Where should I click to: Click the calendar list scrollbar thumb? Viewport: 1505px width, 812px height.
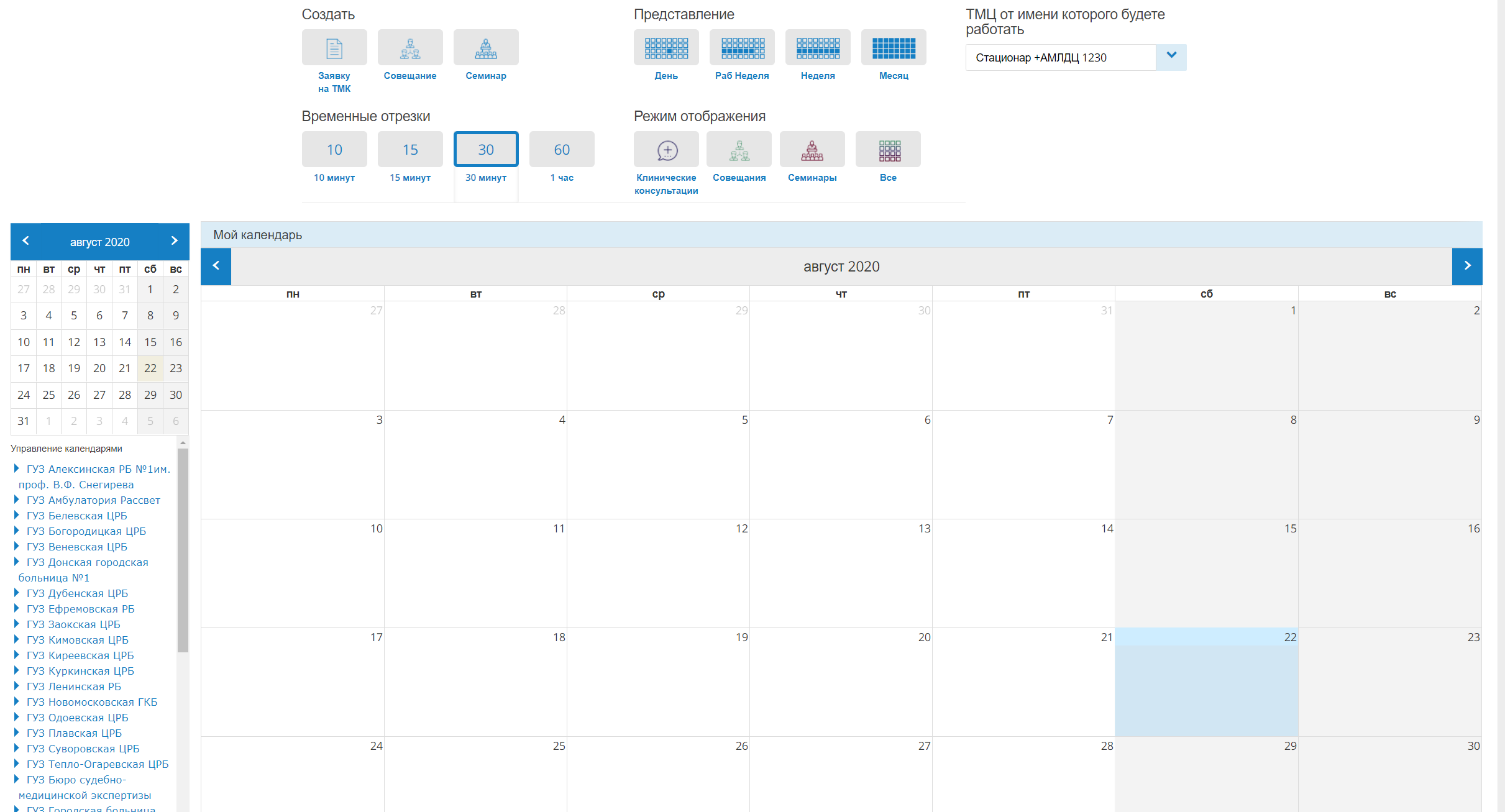pyautogui.click(x=183, y=550)
